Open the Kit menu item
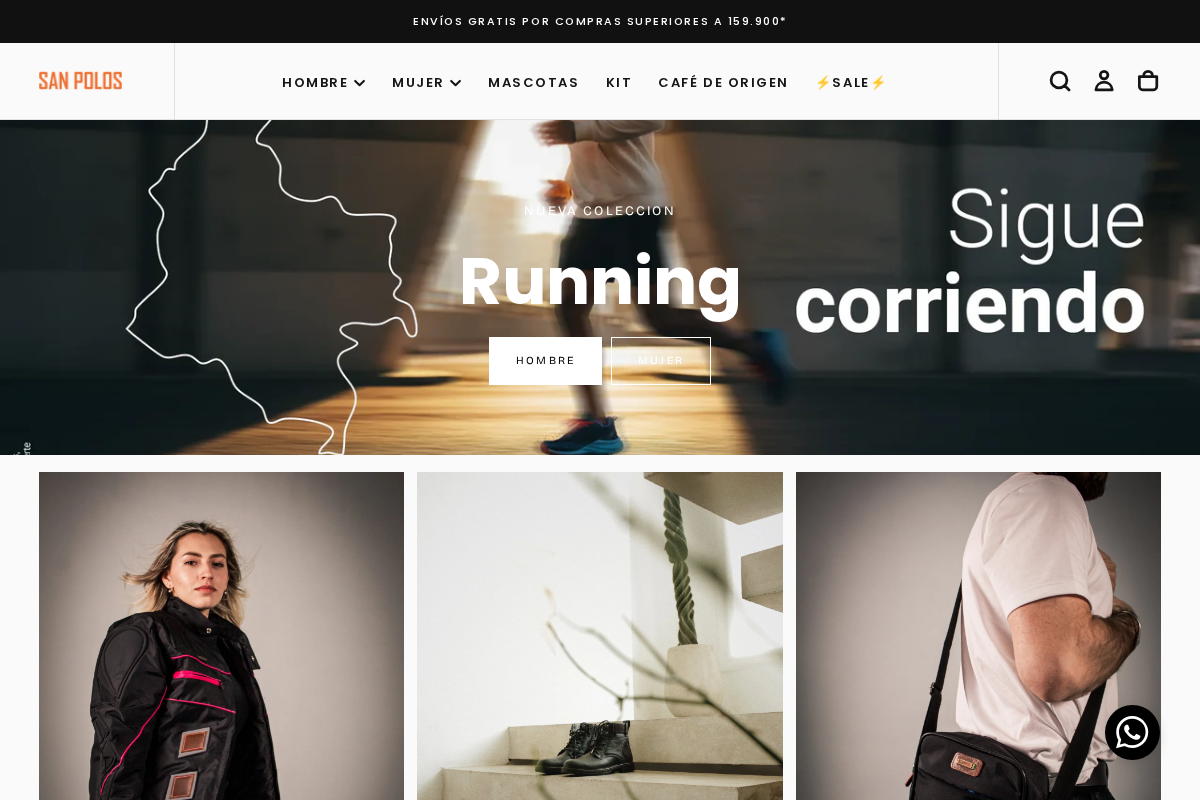This screenshot has width=1200, height=800. pos(619,83)
